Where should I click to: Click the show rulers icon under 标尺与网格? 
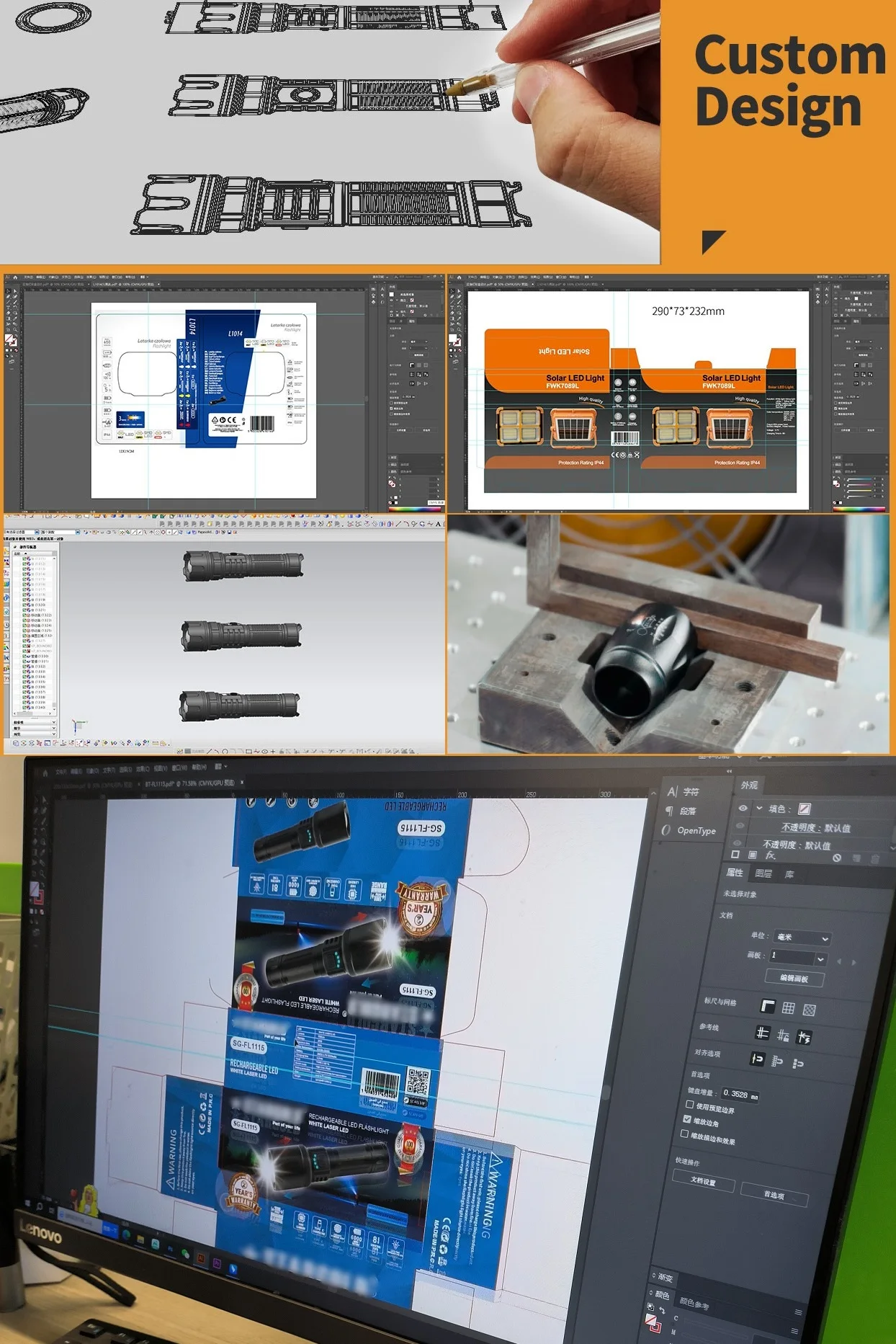coord(768,1005)
